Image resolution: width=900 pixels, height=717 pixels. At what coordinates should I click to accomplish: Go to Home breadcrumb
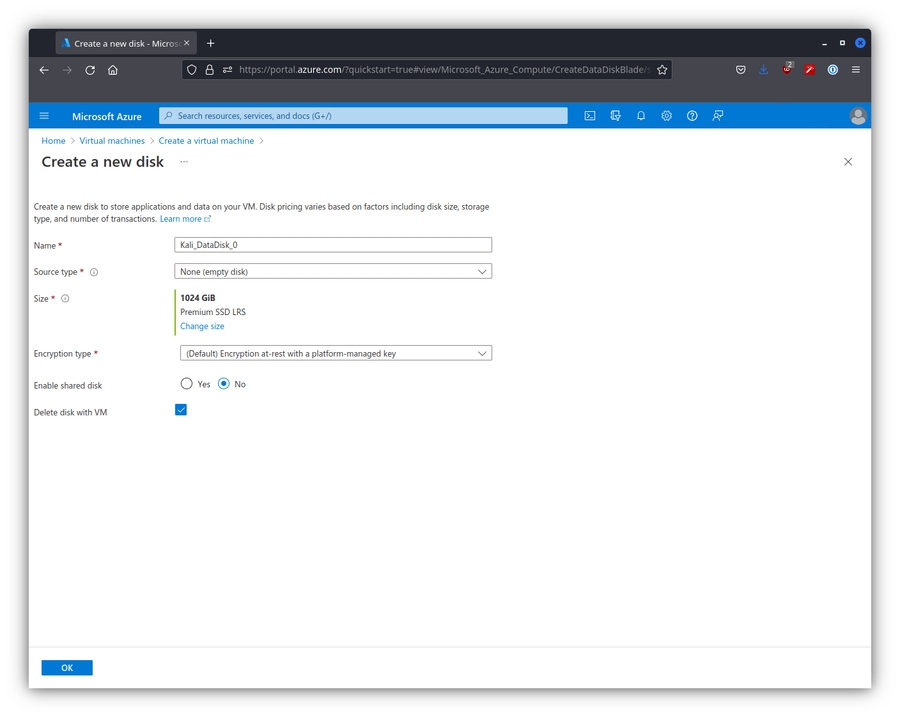53,141
